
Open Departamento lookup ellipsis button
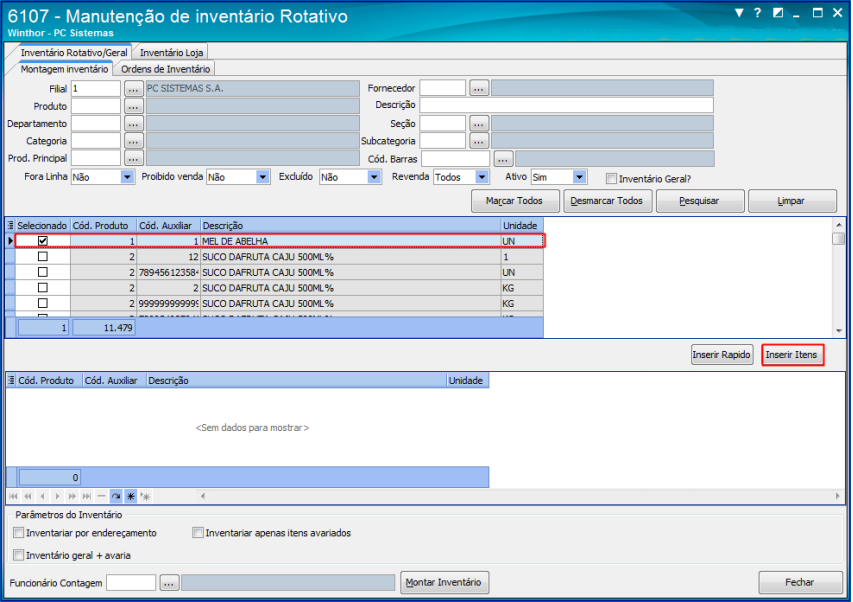[133, 123]
